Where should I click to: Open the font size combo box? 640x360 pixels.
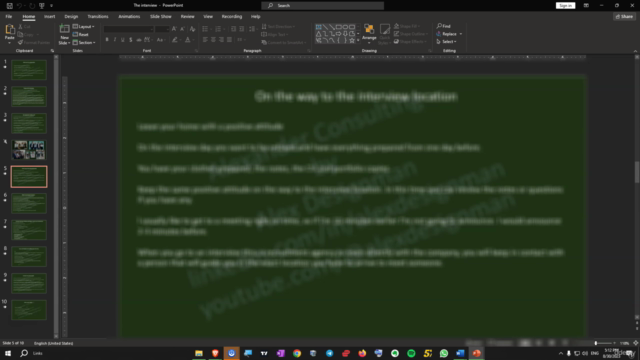pyautogui.click(x=162, y=29)
